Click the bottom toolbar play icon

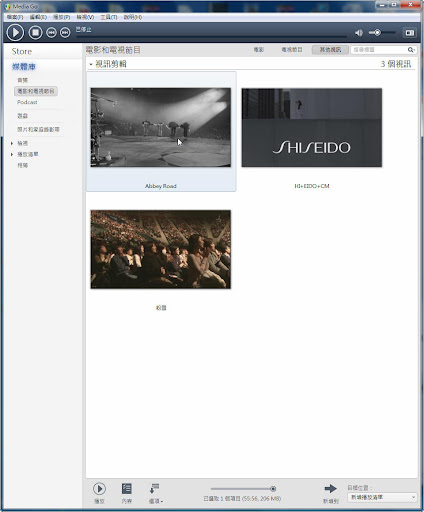click(x=99, y=489)
